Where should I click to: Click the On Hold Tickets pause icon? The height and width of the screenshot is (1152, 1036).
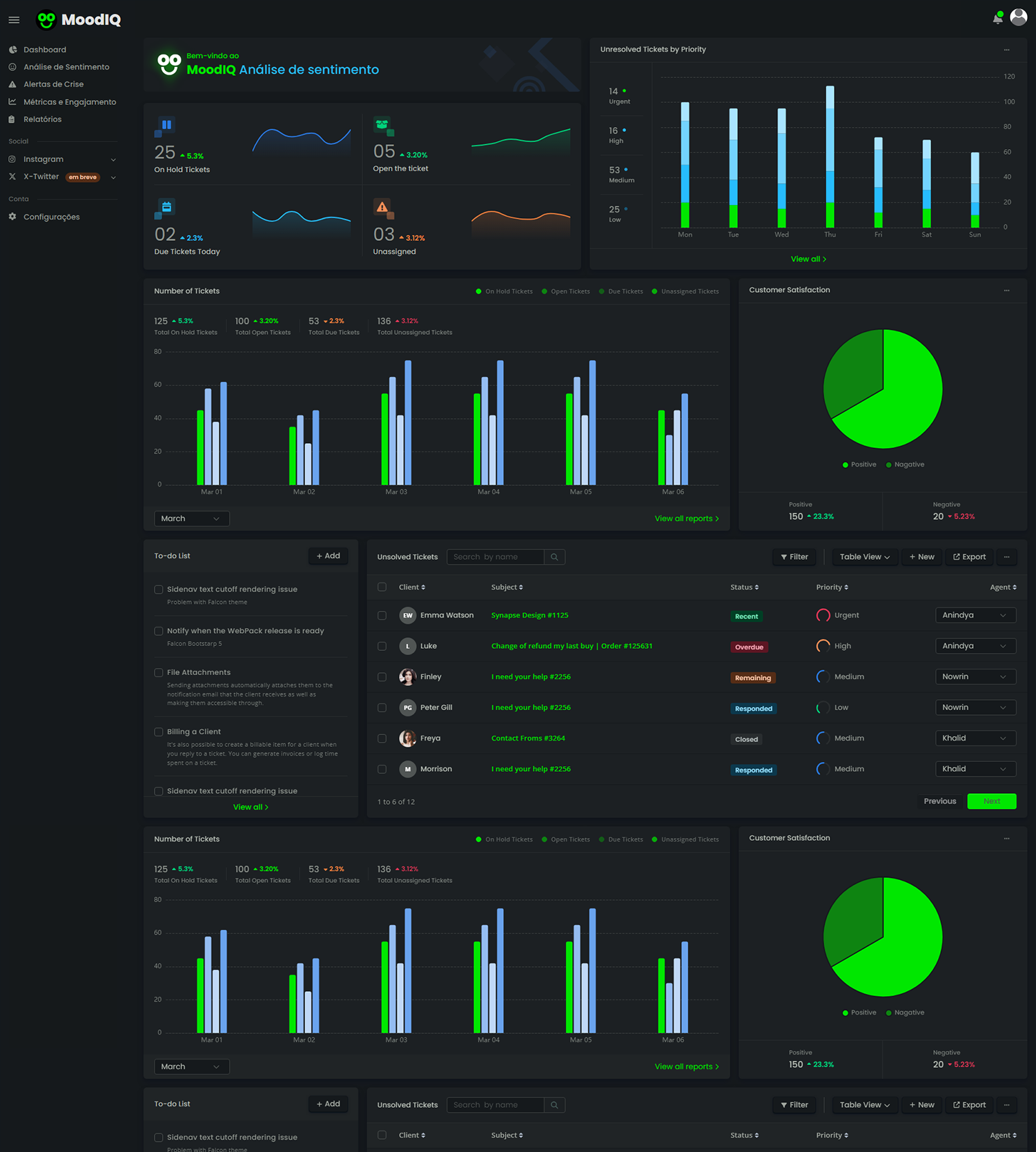coord(166,125)
